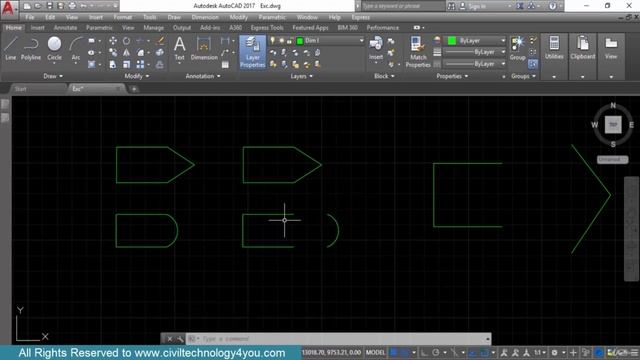
Task: Expand the Modify panel
Action: pos(137,76)
